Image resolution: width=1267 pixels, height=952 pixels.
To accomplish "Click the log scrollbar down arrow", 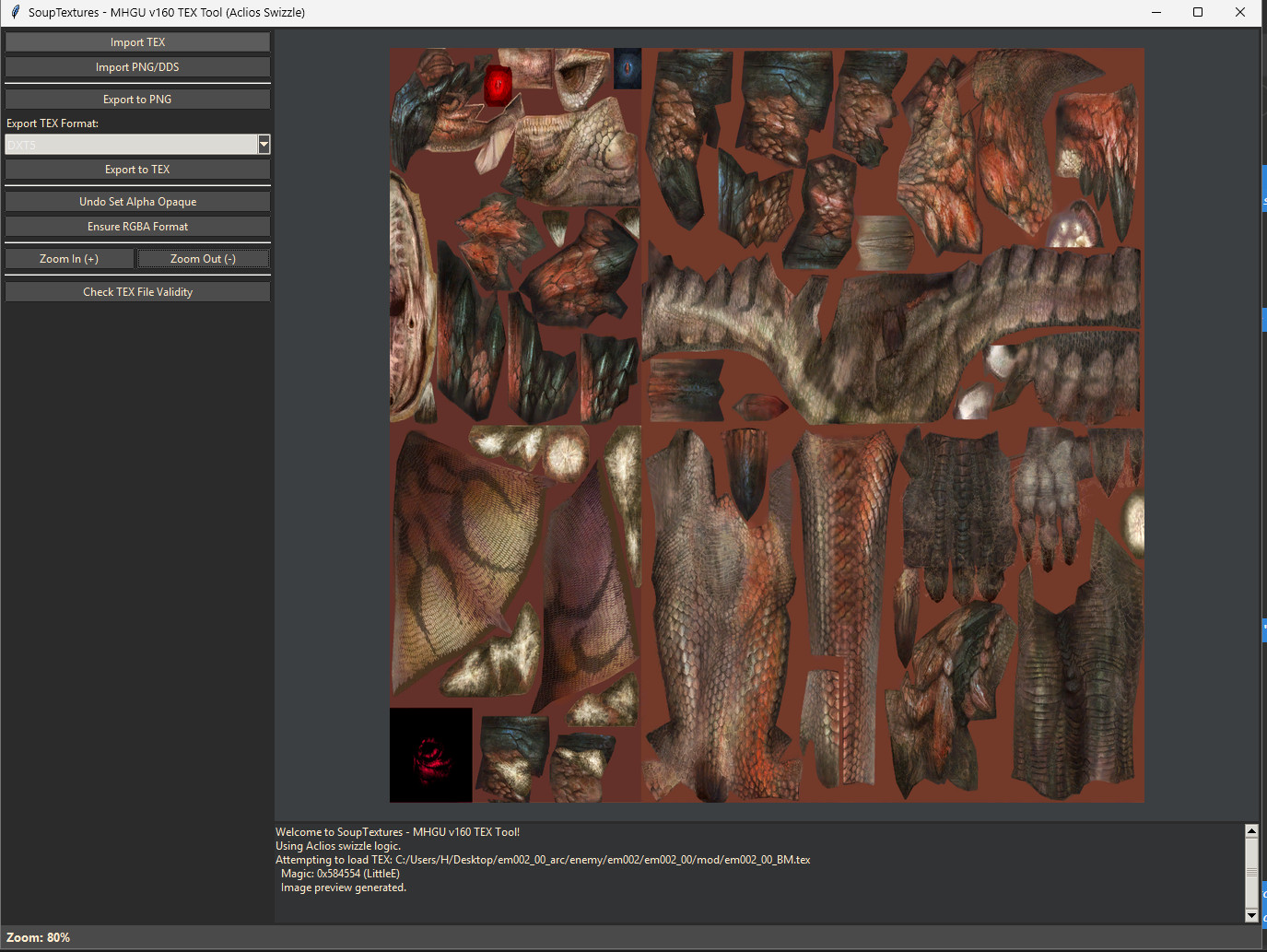I will coord(1251,916).
